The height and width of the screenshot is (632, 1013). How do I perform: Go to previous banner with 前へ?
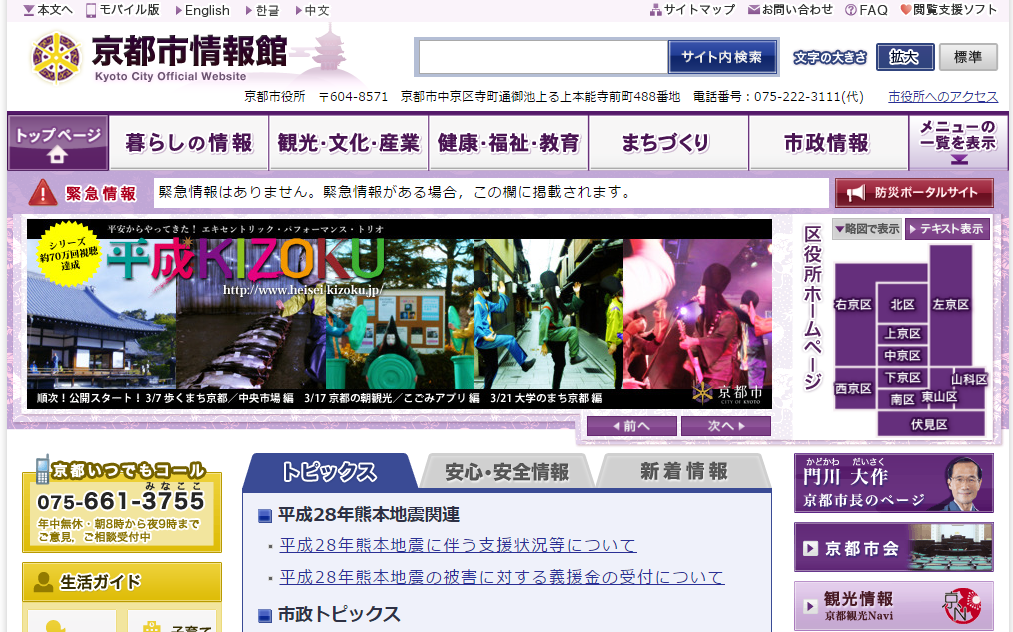[632, 426]
